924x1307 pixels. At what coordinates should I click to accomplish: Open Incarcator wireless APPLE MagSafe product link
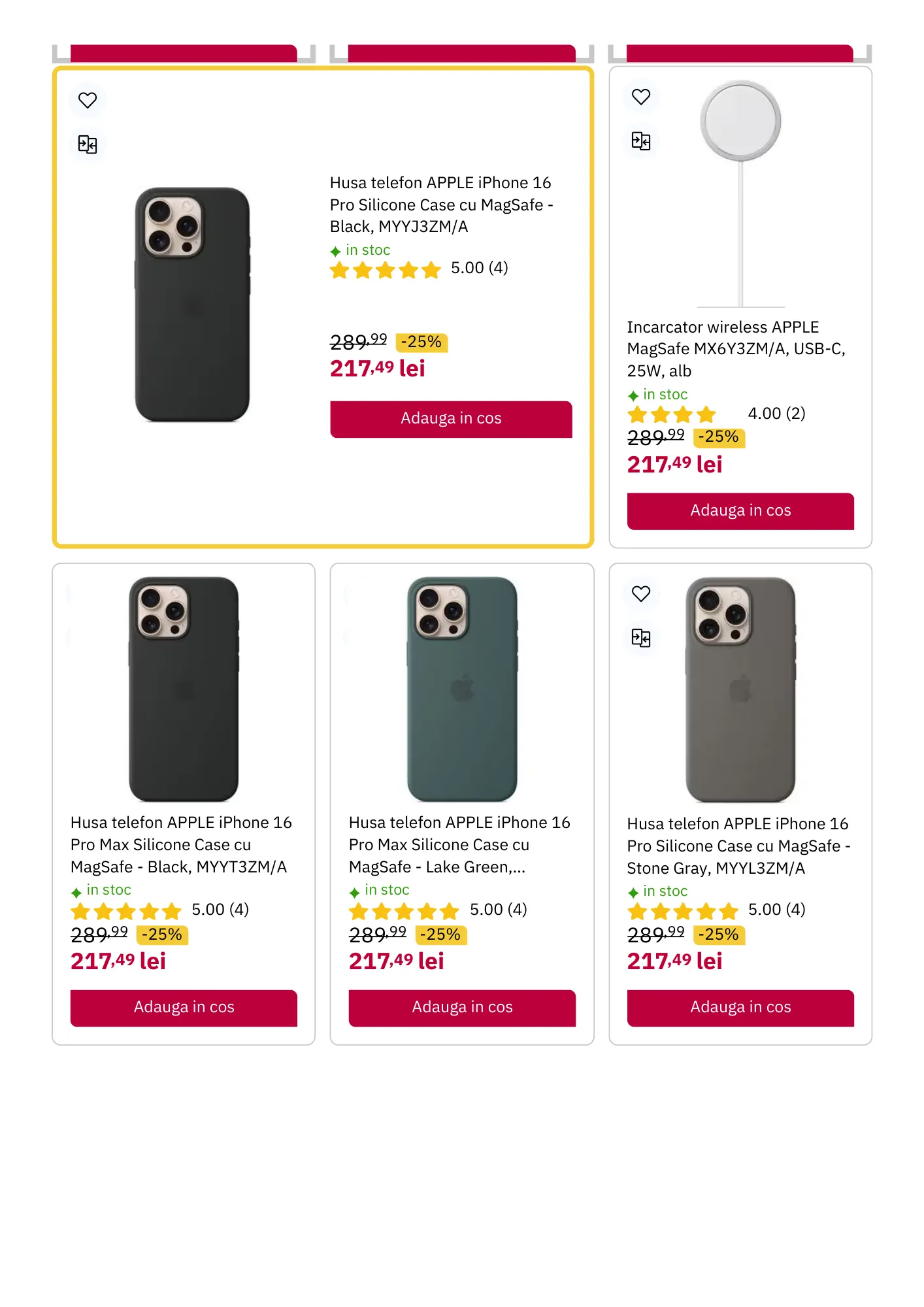(736, 349)
